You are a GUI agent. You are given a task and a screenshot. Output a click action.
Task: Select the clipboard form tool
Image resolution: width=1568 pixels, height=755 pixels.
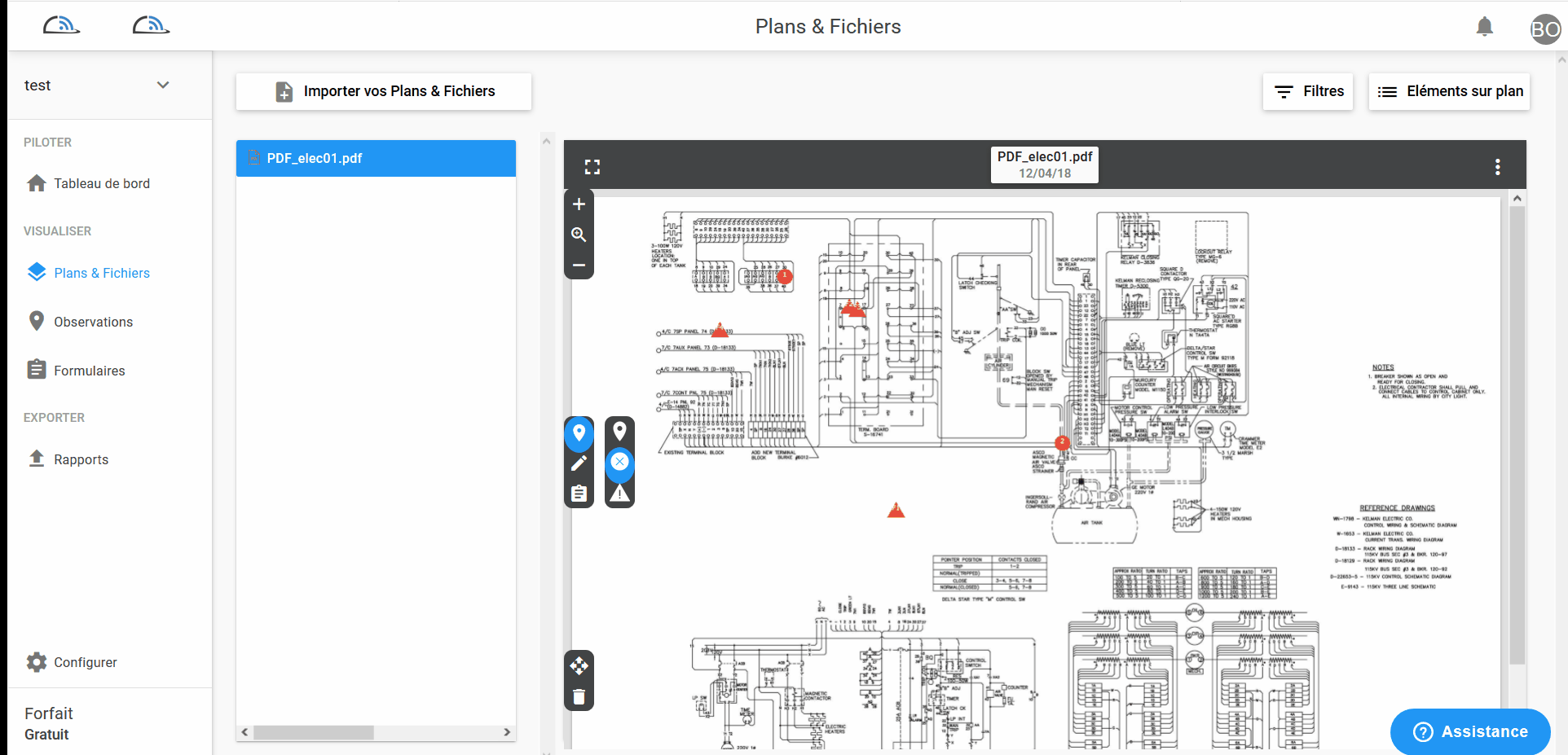[x=579, y=494]
